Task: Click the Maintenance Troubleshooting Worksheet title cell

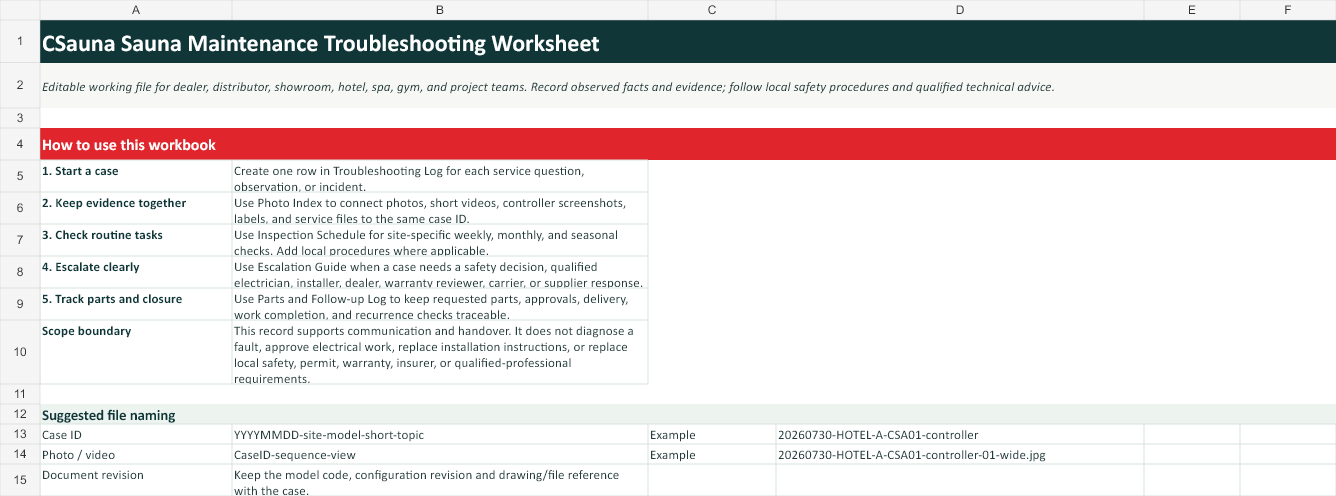Action: click(x=688, y=43)
